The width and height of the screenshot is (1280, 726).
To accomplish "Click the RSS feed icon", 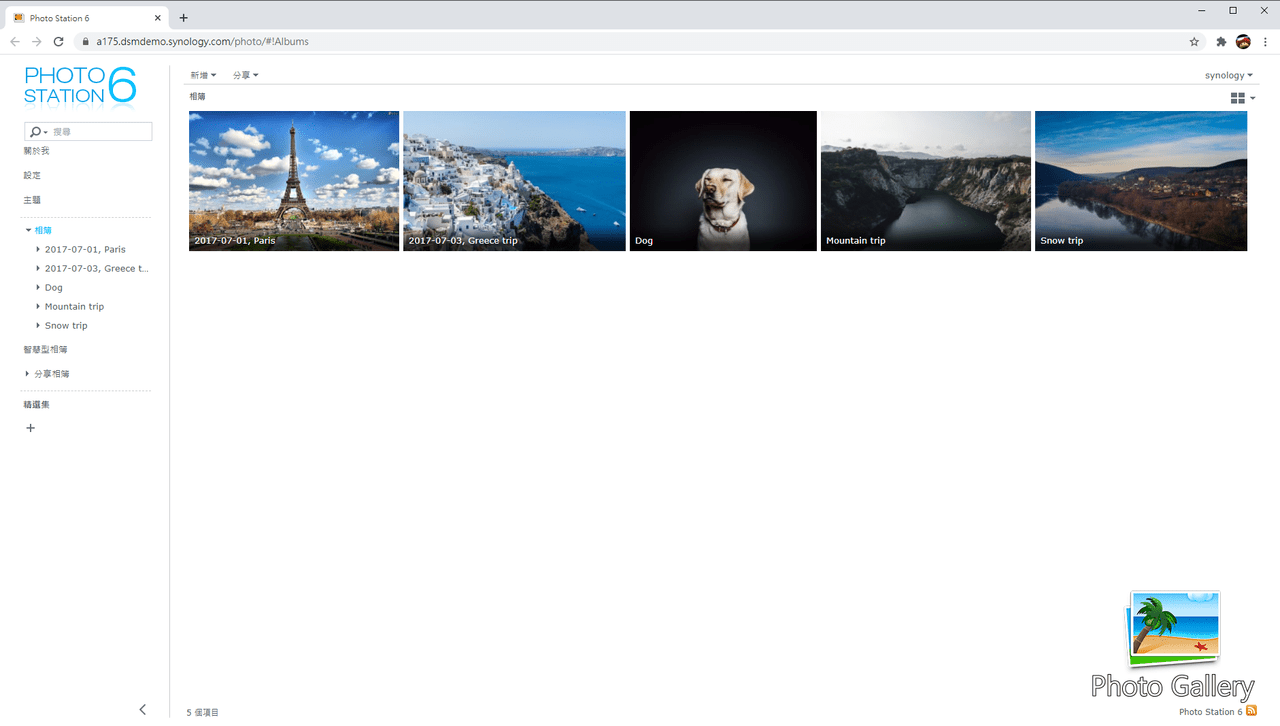I will 1251,711.
